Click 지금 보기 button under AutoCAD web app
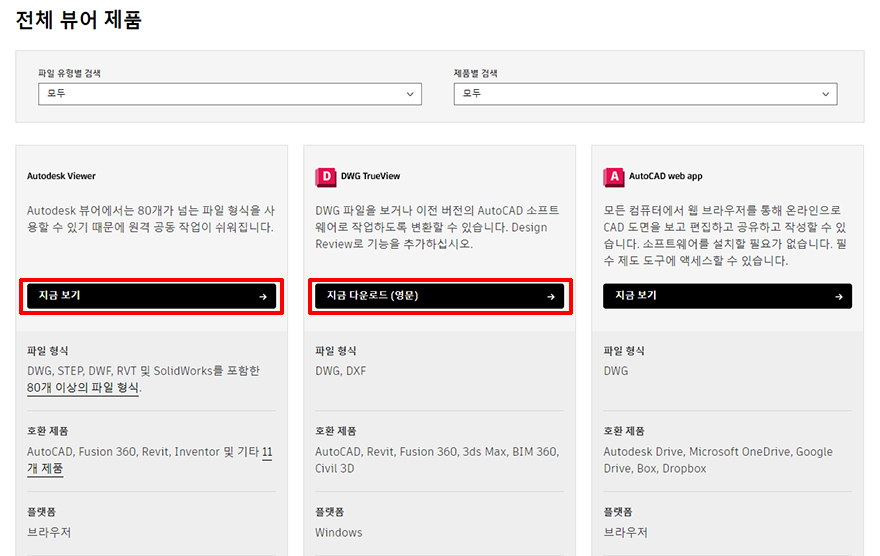Screen dimensions: 880x556 727,296
